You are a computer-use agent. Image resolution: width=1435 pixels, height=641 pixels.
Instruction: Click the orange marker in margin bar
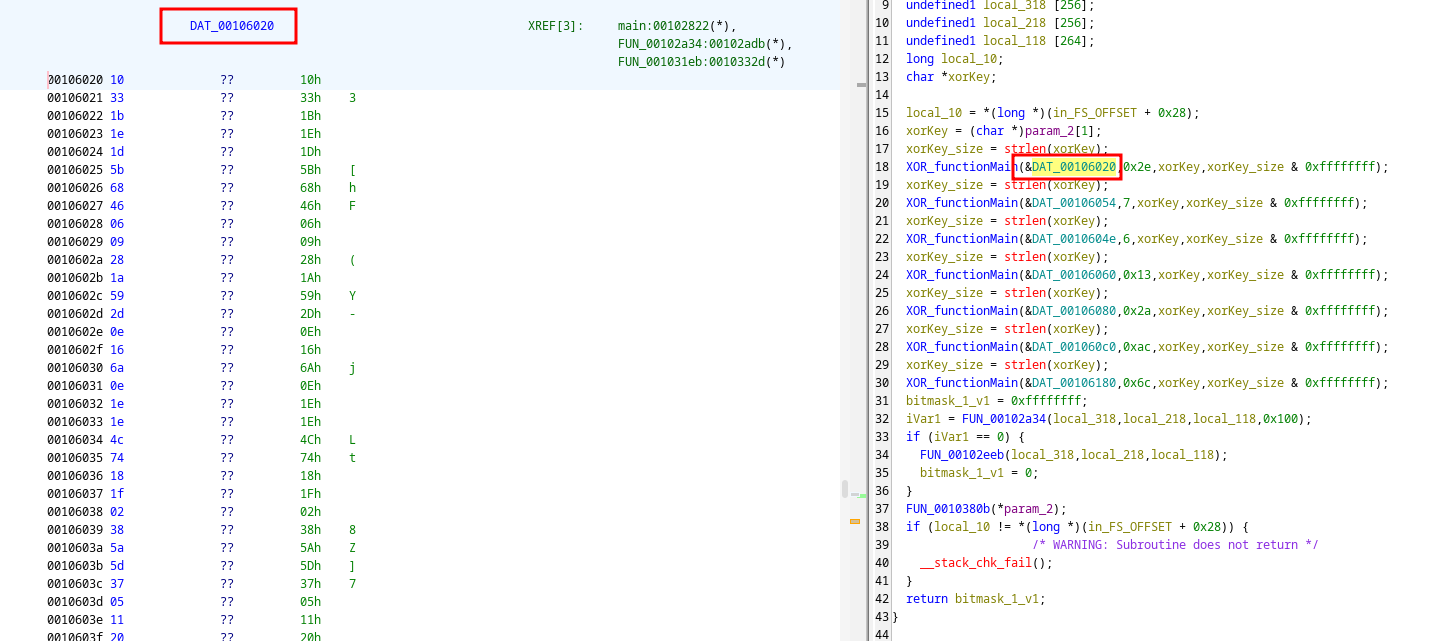click(x=854, y=521)
